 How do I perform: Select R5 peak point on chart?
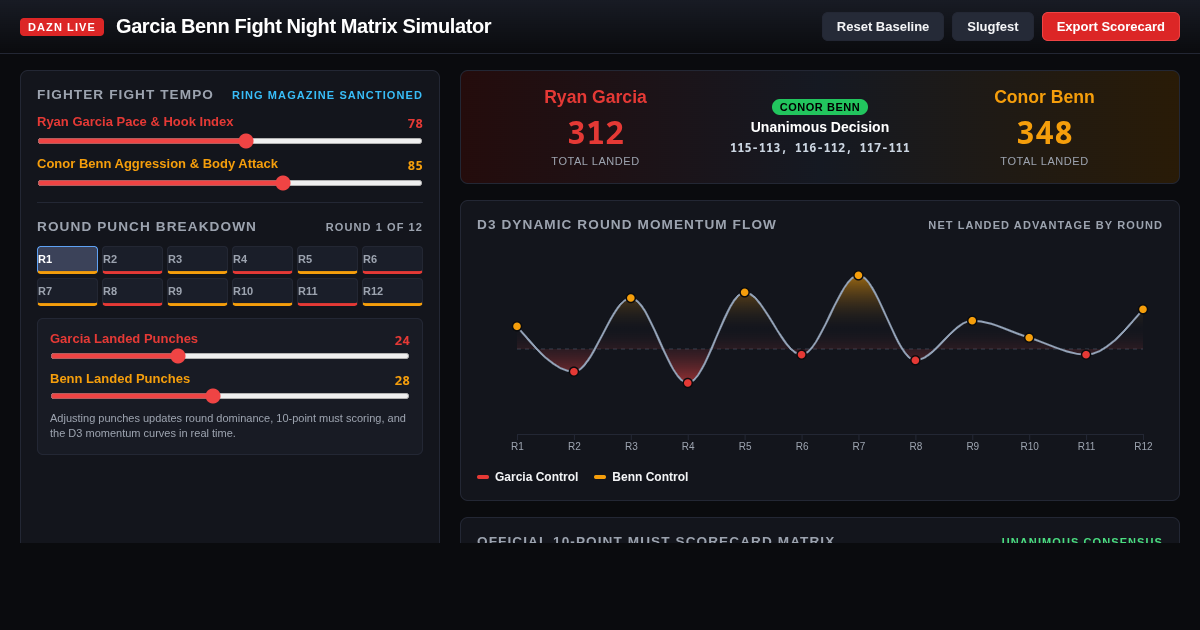745,292
